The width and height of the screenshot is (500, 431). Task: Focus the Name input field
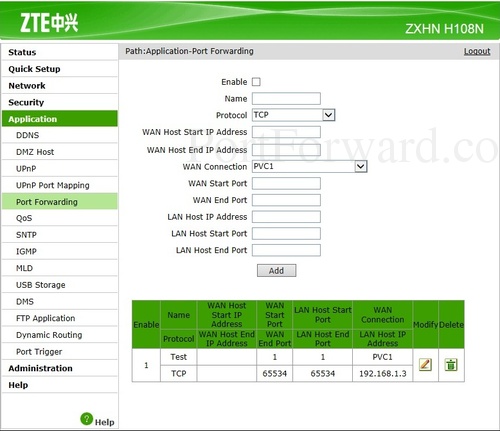286,99
